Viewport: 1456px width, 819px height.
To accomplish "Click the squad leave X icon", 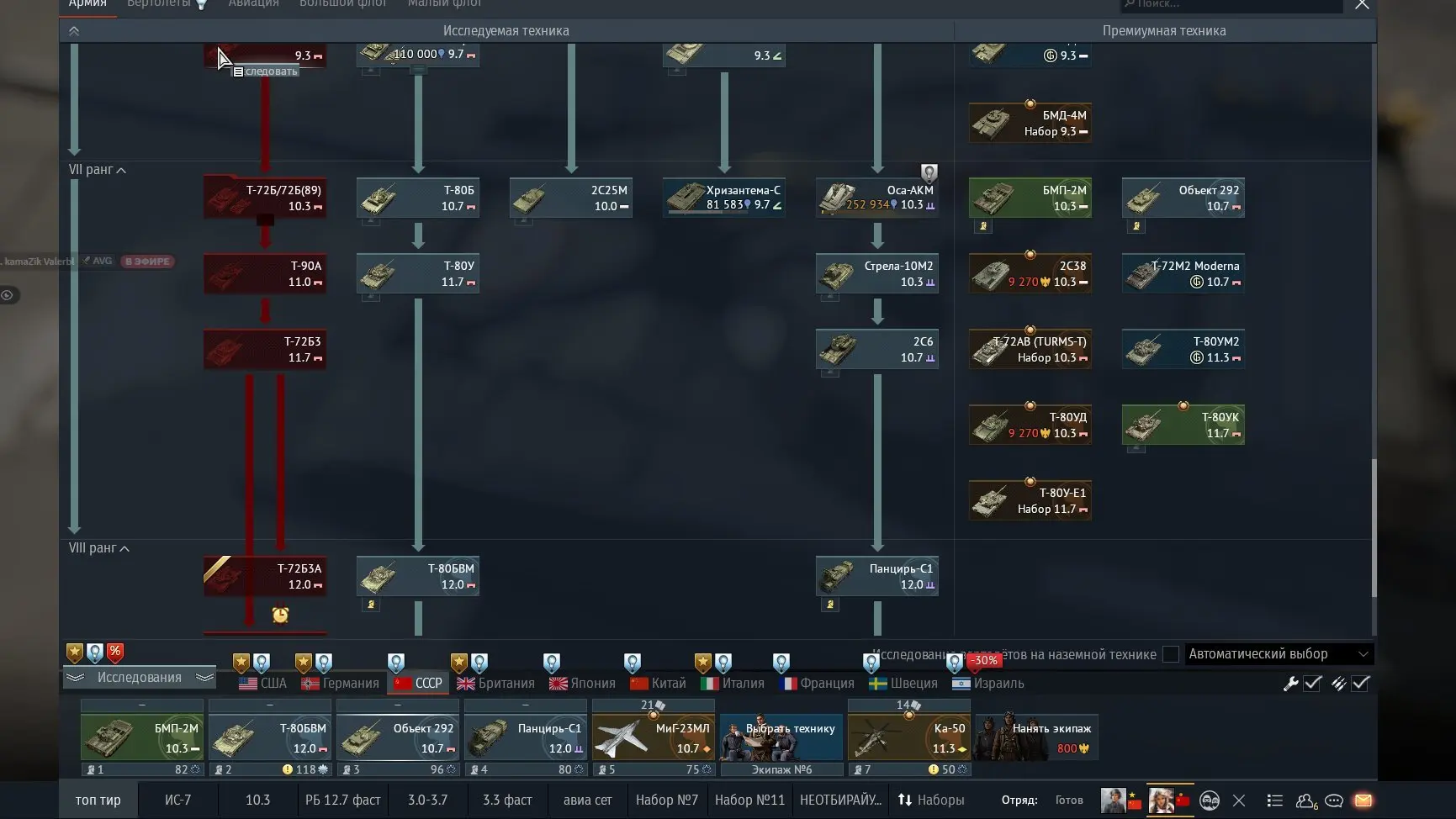I will coord(1238,801).
